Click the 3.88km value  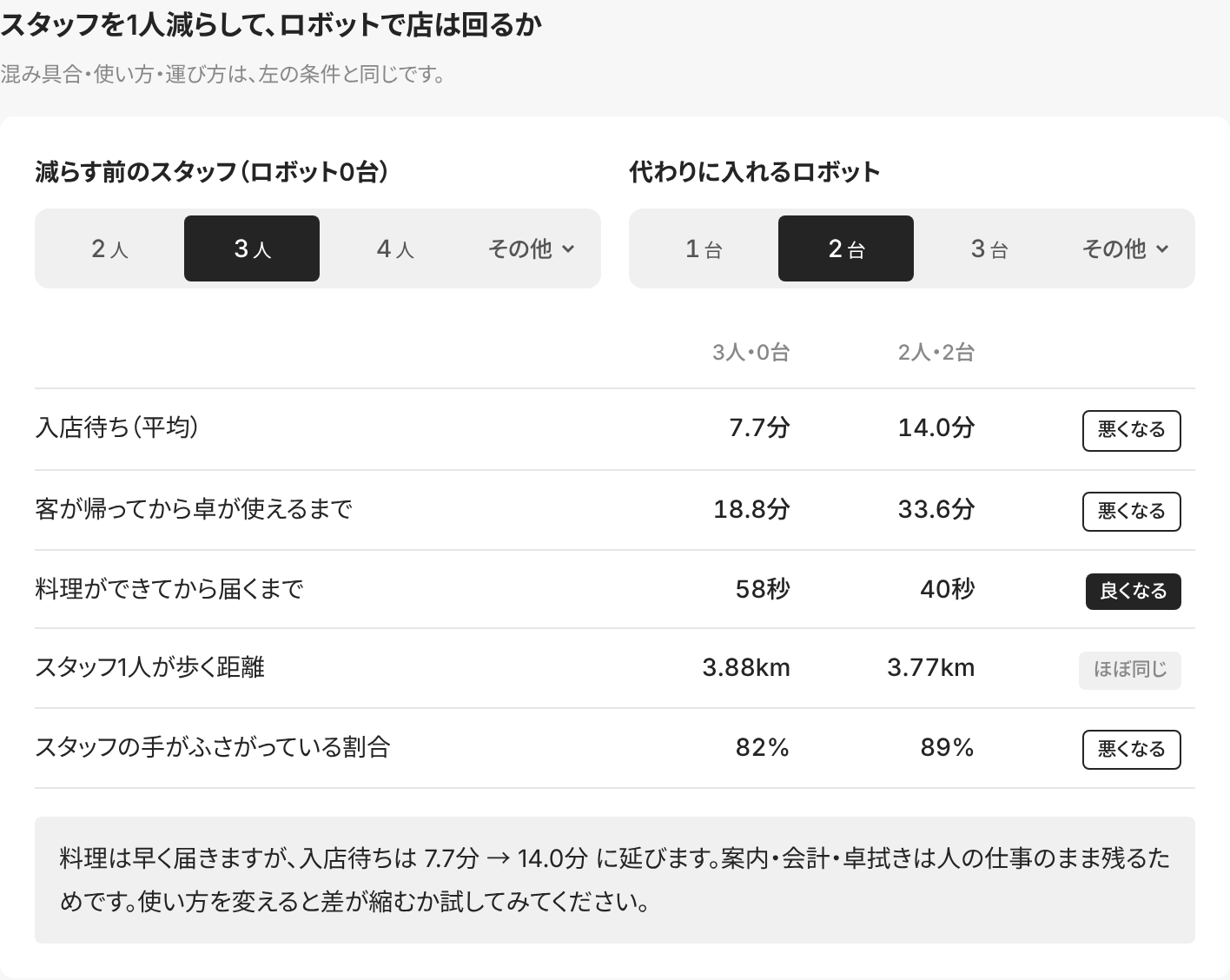coord(746,667)
